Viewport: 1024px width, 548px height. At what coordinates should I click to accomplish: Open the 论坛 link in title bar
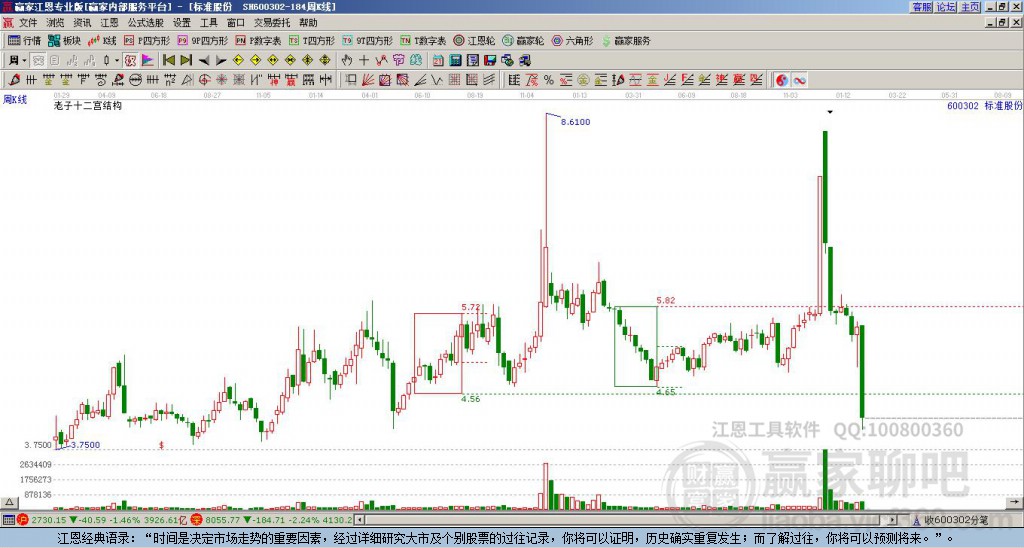click(946, 7)
